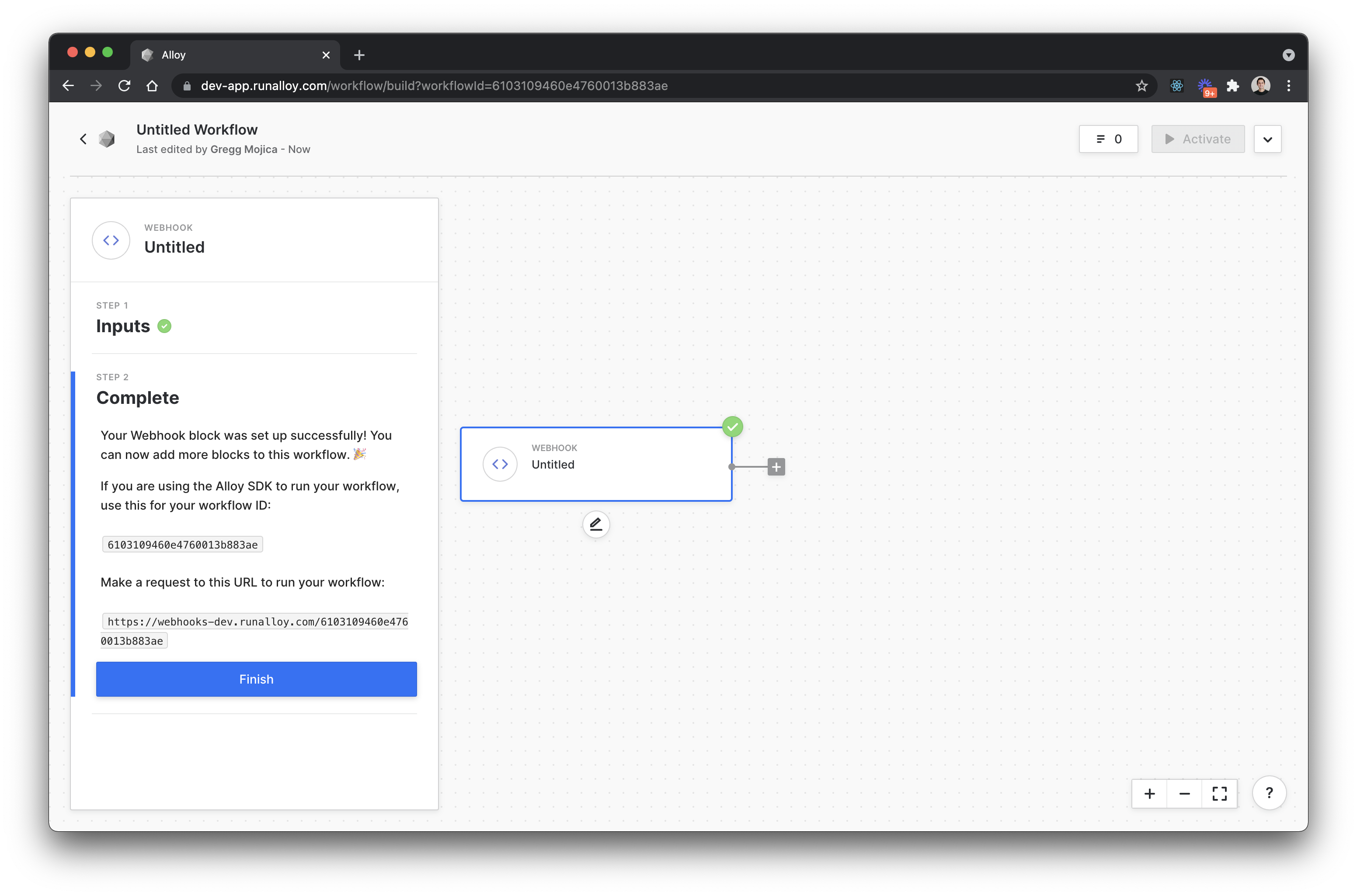The height and width of the screenshot is (896, 1357).
Task: Zoom out on the workflow canvas
Action: point(1184,794)
